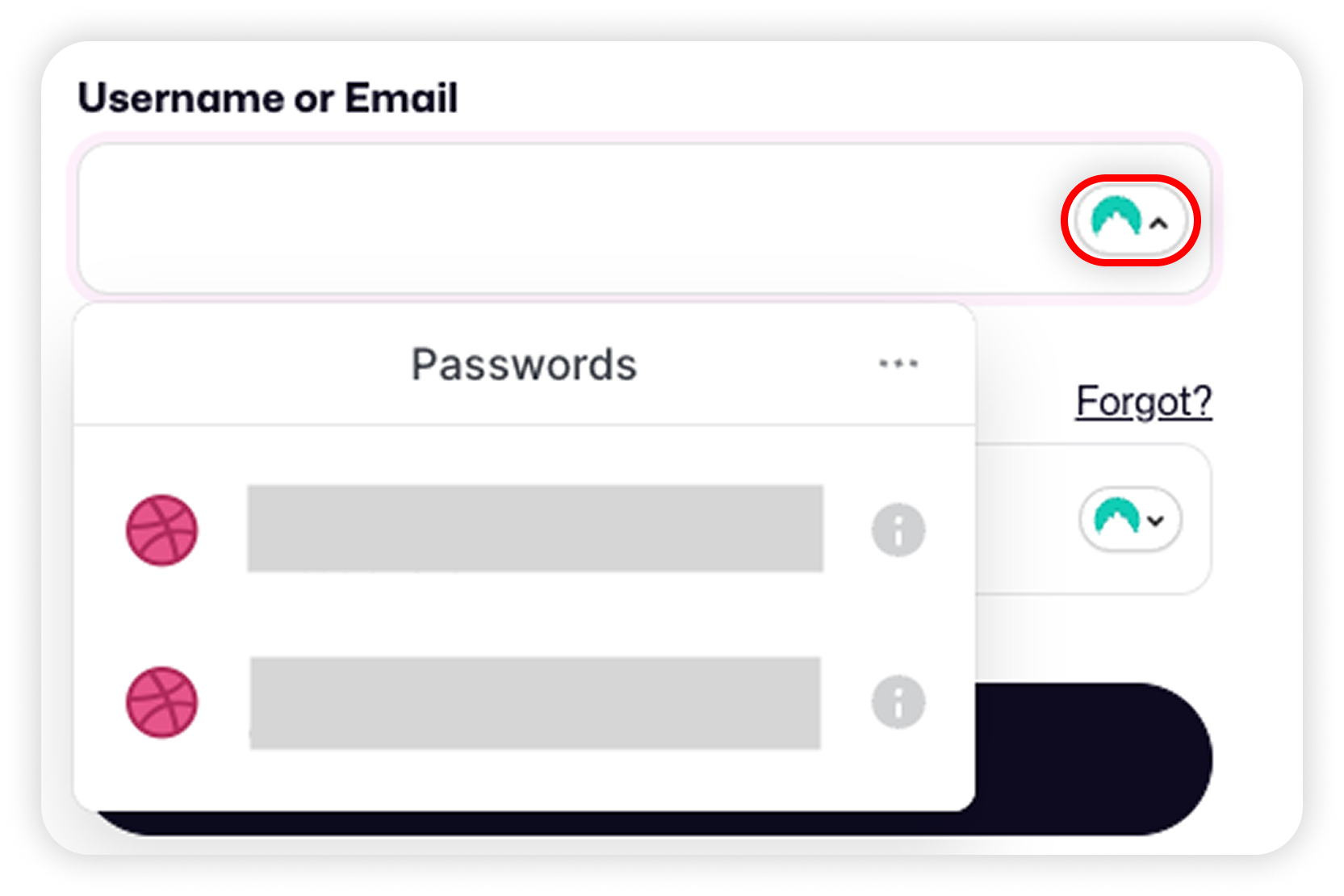This screenshot has width=1344, height=896.
Task: Open the Forgot? password link
Action: tap(1143, 401)
